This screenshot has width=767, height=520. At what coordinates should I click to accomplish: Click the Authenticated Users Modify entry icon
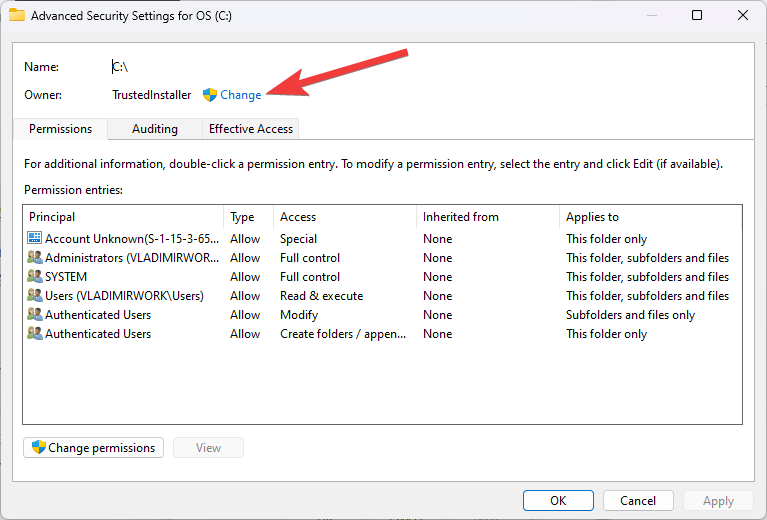35,315
